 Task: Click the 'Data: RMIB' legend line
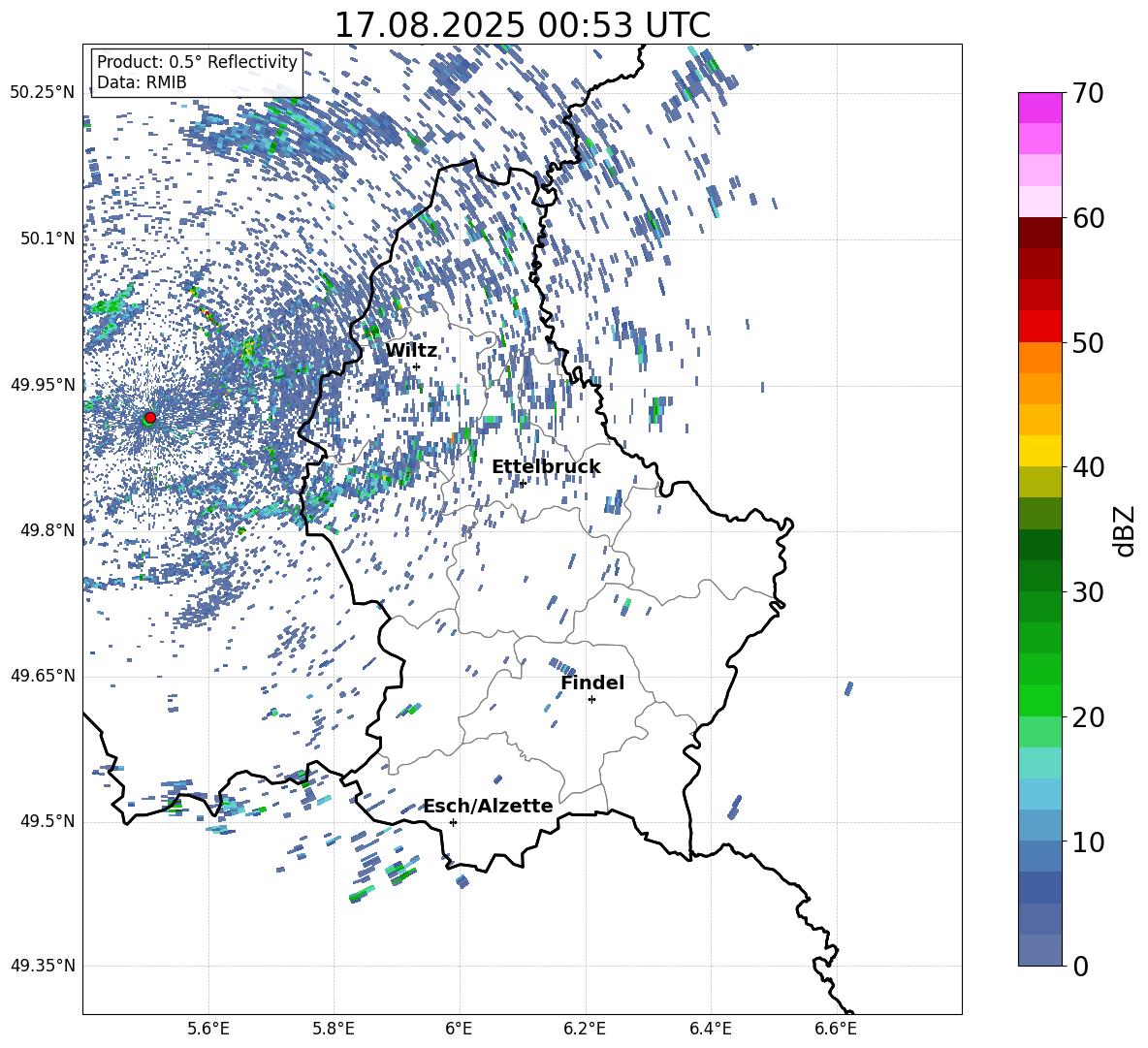(x=142, y=82)
